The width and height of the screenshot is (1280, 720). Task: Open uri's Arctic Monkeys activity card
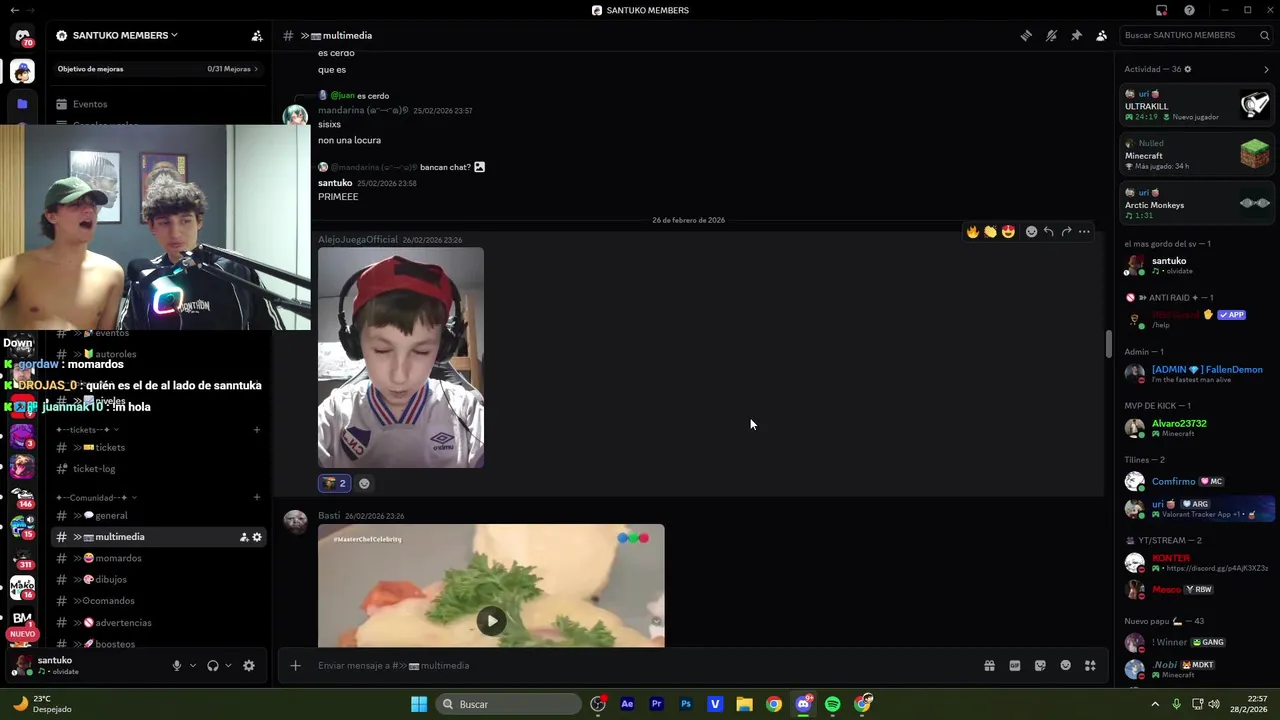tap(1196, 204)
